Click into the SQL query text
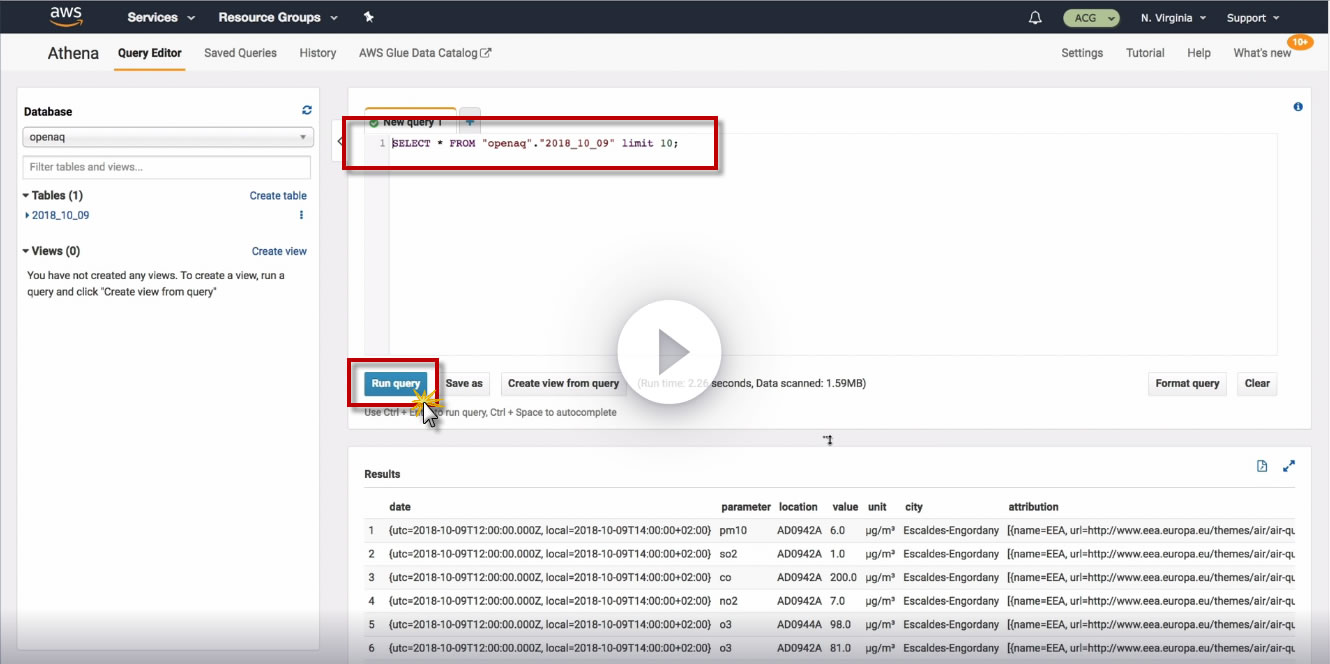 535,143
